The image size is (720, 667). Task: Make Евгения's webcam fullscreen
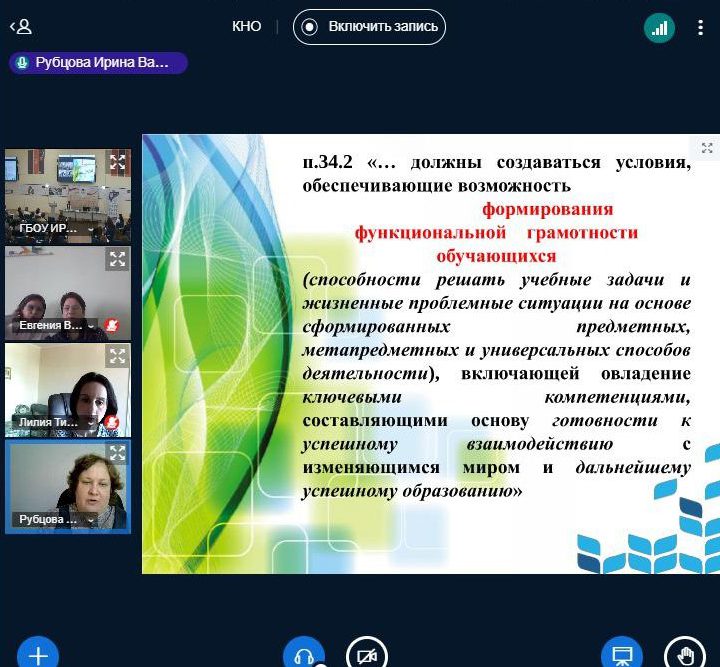click(x=117, y=260)
